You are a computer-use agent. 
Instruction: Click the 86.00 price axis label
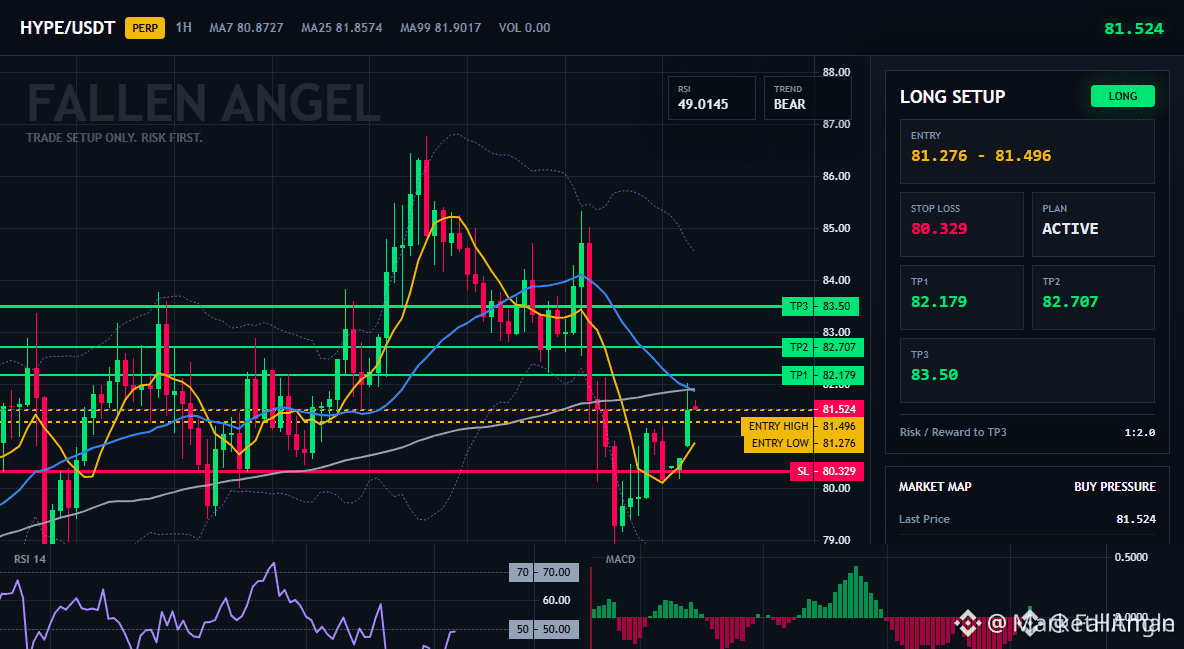[x=837, y=176]
